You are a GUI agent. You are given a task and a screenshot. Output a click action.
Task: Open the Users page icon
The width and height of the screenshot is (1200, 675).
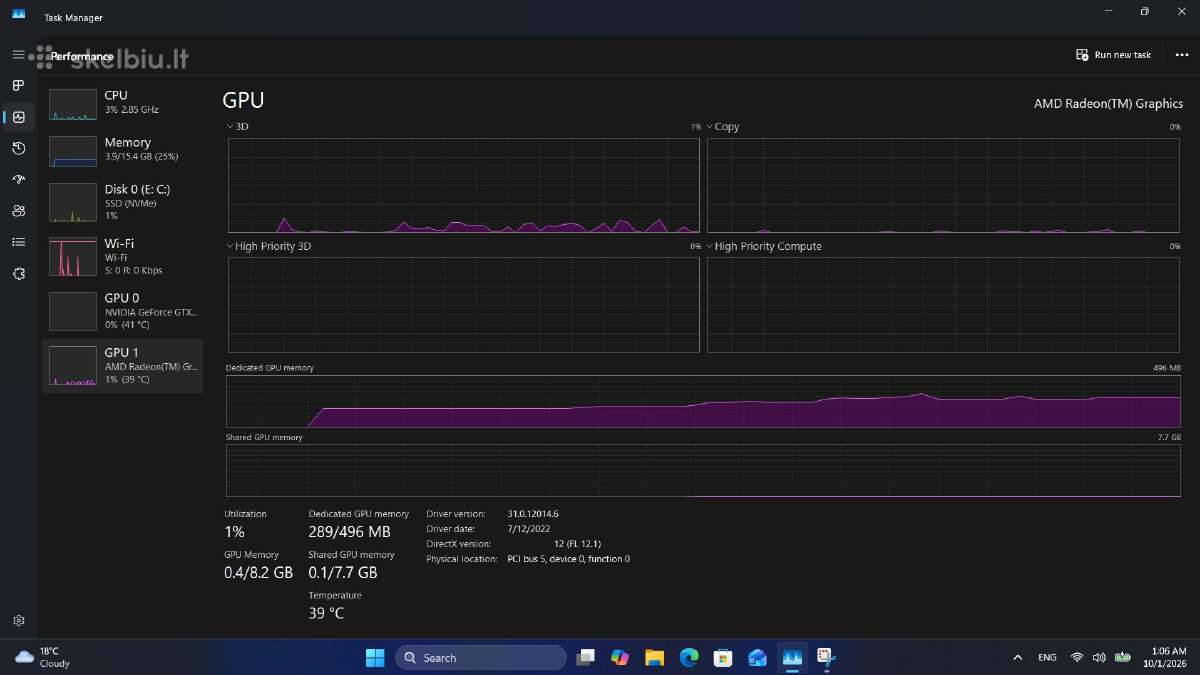pyautogui.click(x=18, y=210)
